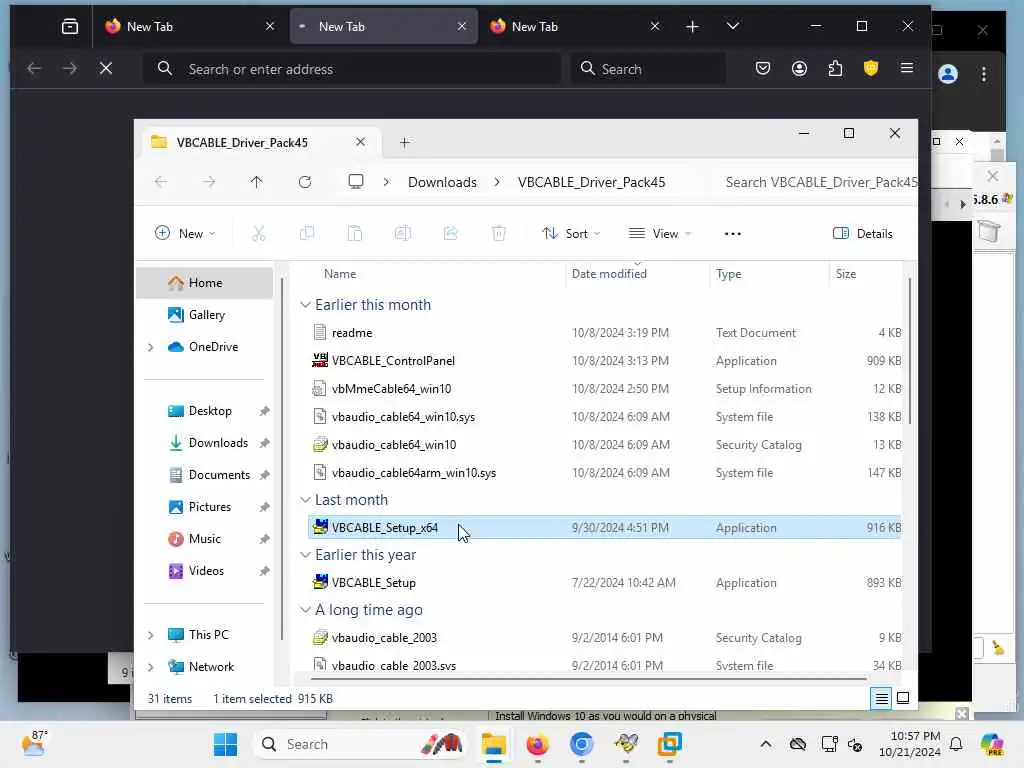Click Downloads in the breadcrumb path

pos(442,182)
